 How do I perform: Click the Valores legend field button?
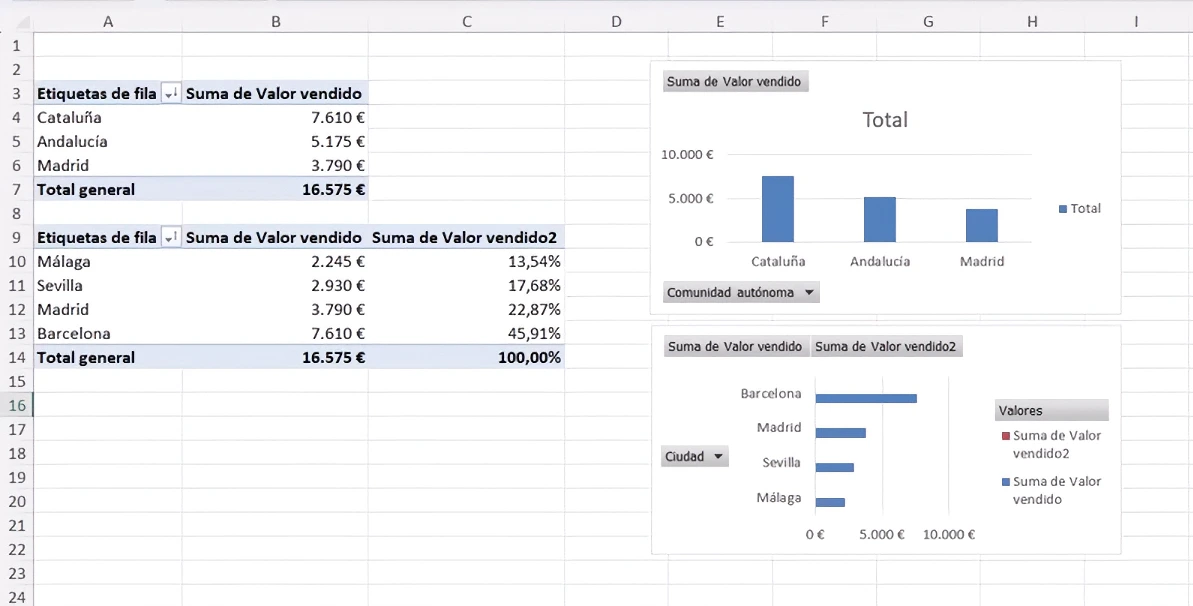pyautogui.click(x=1051, y=410)
